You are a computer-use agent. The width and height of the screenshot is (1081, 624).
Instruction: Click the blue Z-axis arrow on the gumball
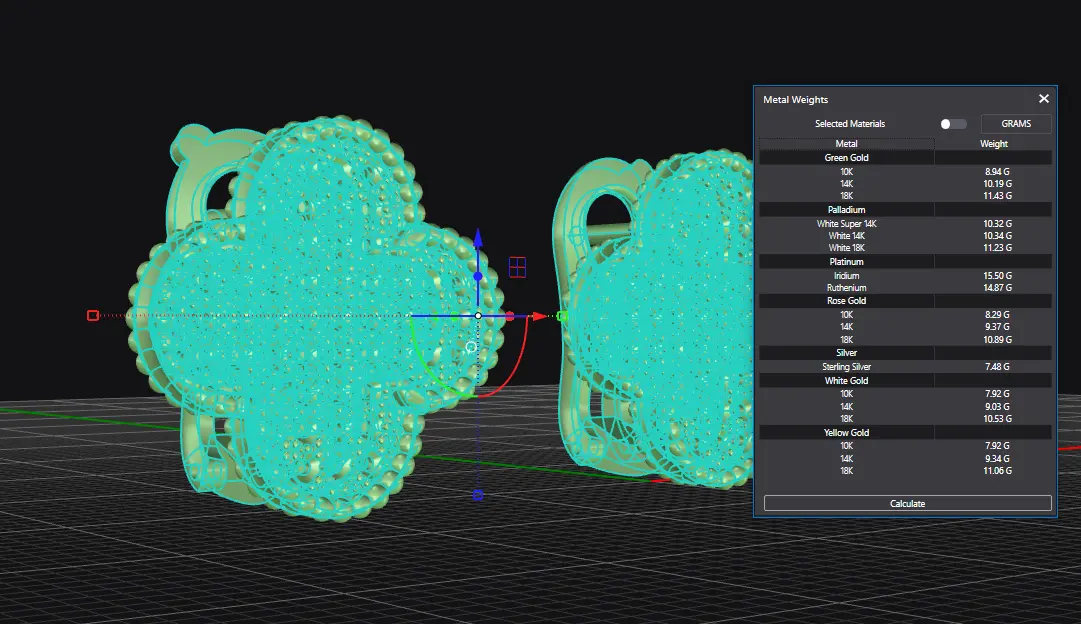click(478, 239)
